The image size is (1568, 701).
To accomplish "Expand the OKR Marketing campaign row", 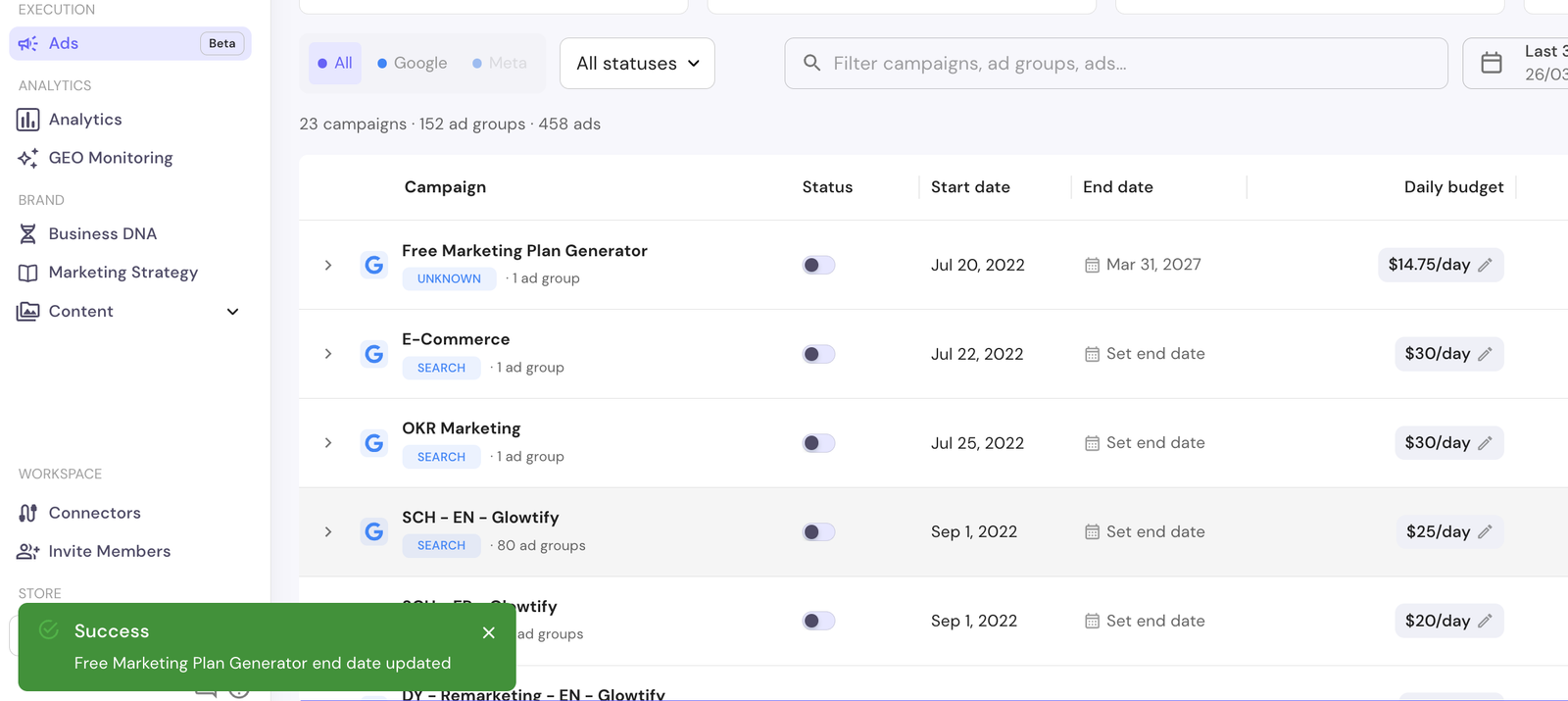I will (x=328, y=443).
